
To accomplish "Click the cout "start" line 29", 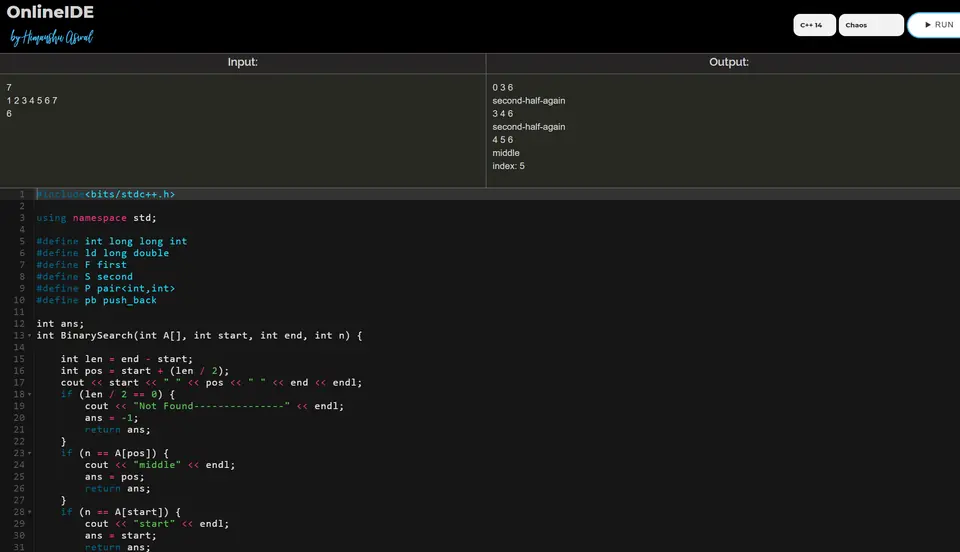I will tap(157, 524).
